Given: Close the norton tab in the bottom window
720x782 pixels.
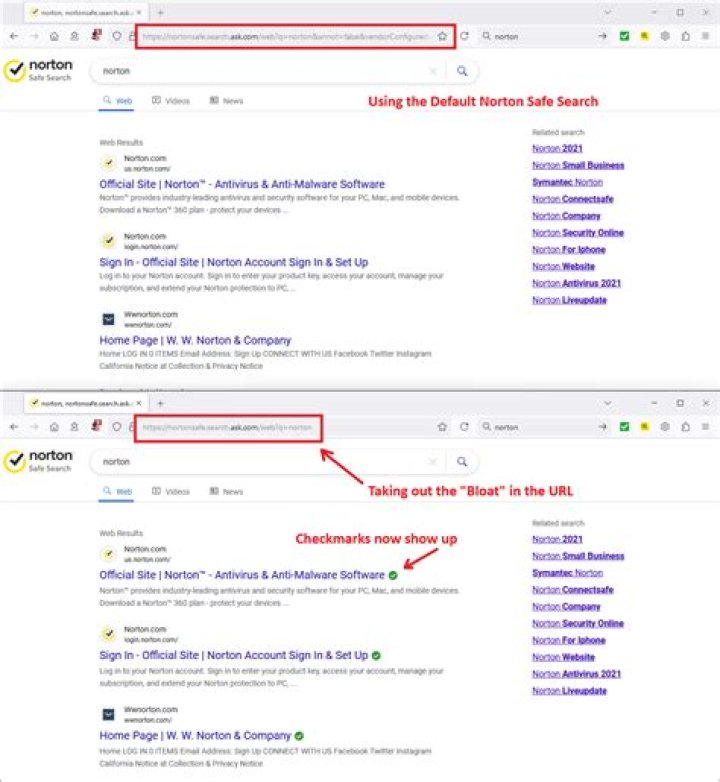Looking at the screenshot, I should [x=139, y=403].
